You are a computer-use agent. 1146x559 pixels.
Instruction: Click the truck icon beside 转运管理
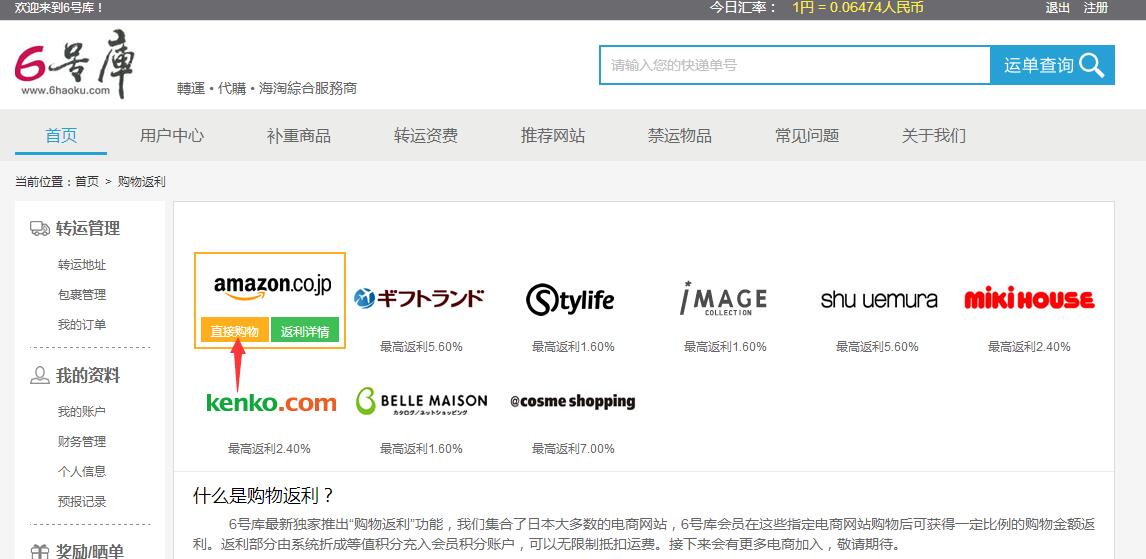pos(39,229)
